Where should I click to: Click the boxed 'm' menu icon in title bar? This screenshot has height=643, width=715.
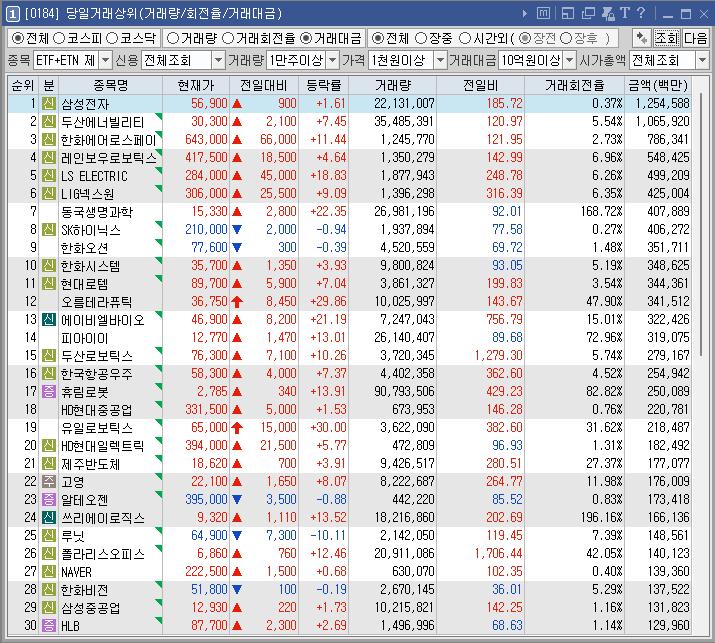(543, 13)
